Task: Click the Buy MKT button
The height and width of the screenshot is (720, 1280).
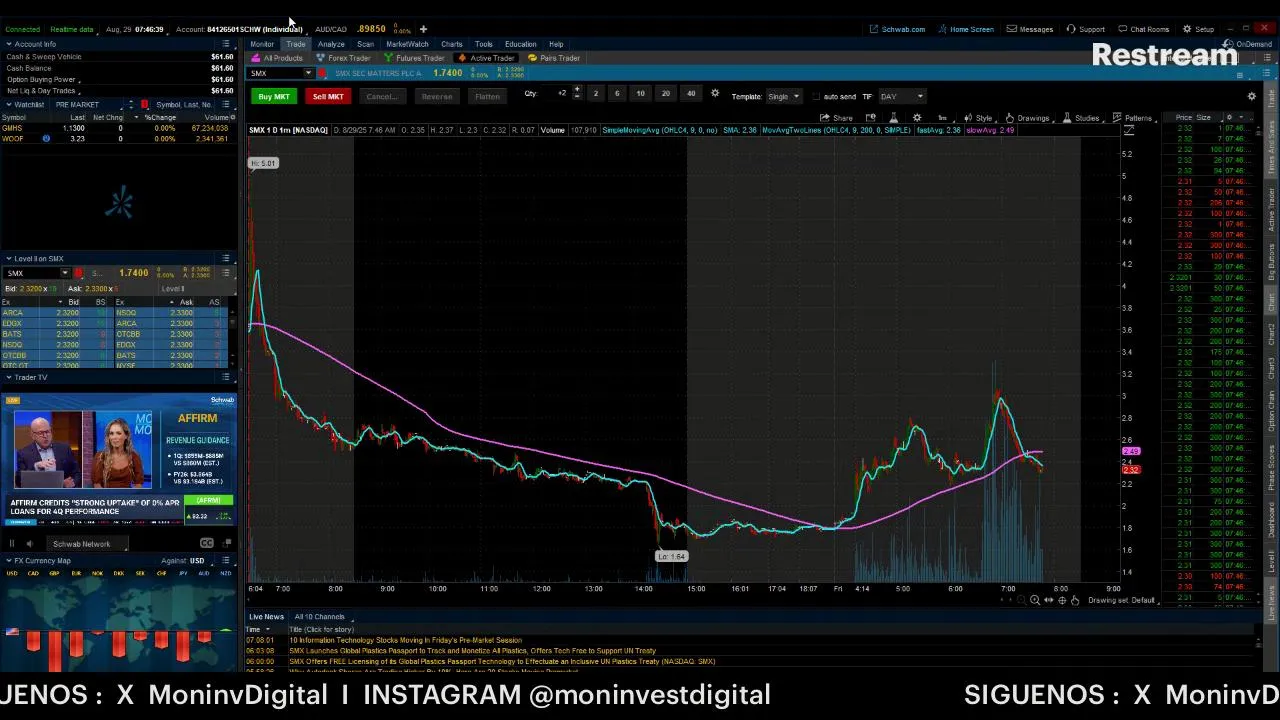Action: pyautogui.click(x=273, y=96)
